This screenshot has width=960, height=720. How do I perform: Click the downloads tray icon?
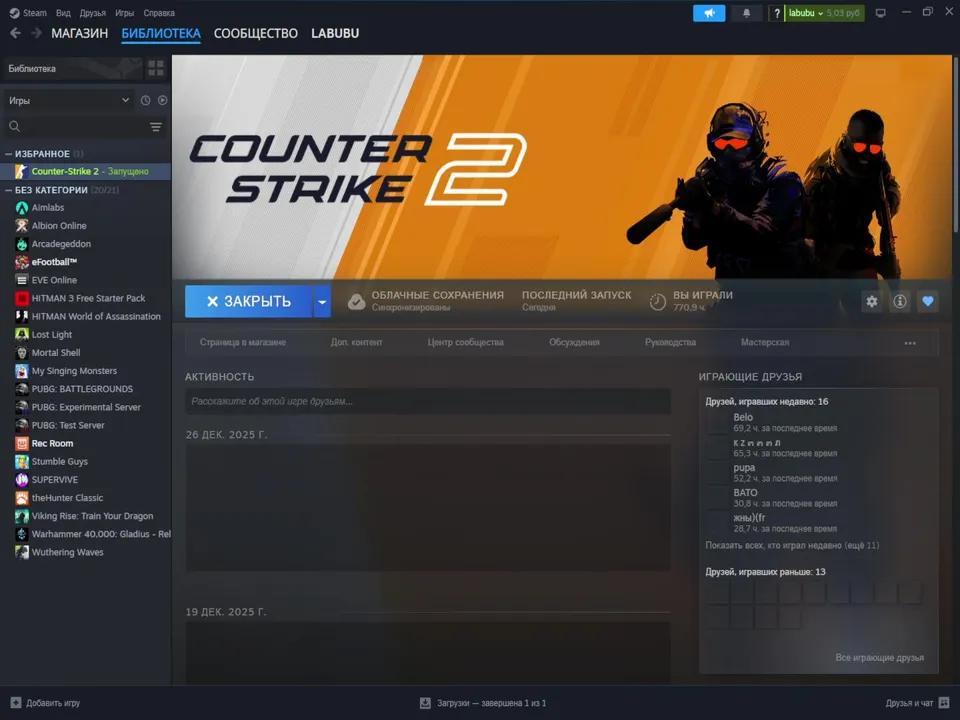425,703
